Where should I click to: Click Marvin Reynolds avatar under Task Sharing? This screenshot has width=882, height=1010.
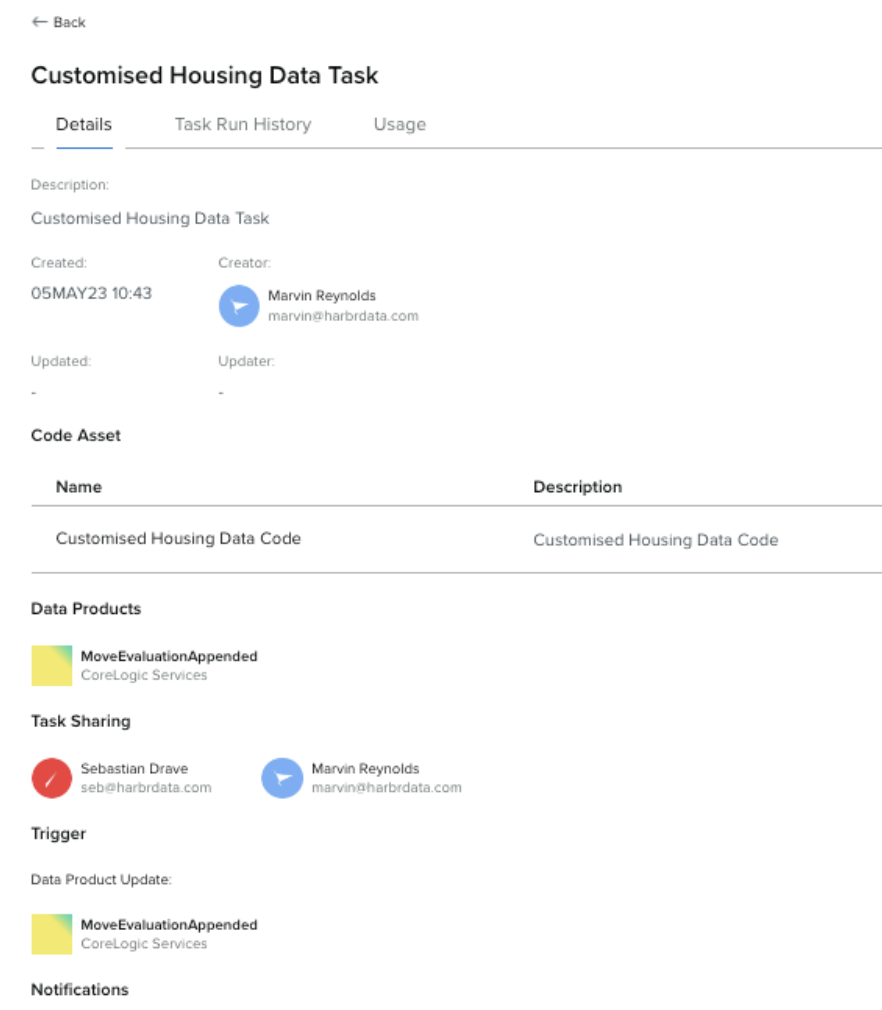(x=282, y=778)
